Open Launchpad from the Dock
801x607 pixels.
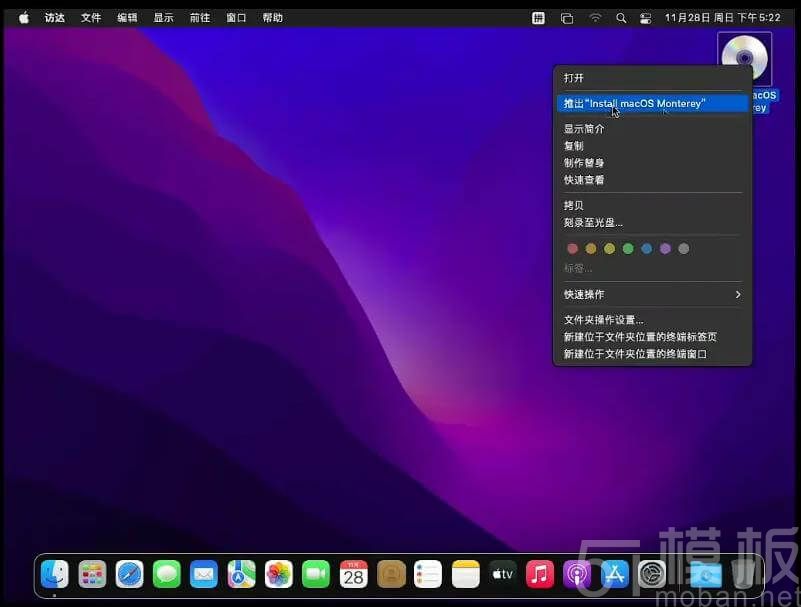[92, 574]
